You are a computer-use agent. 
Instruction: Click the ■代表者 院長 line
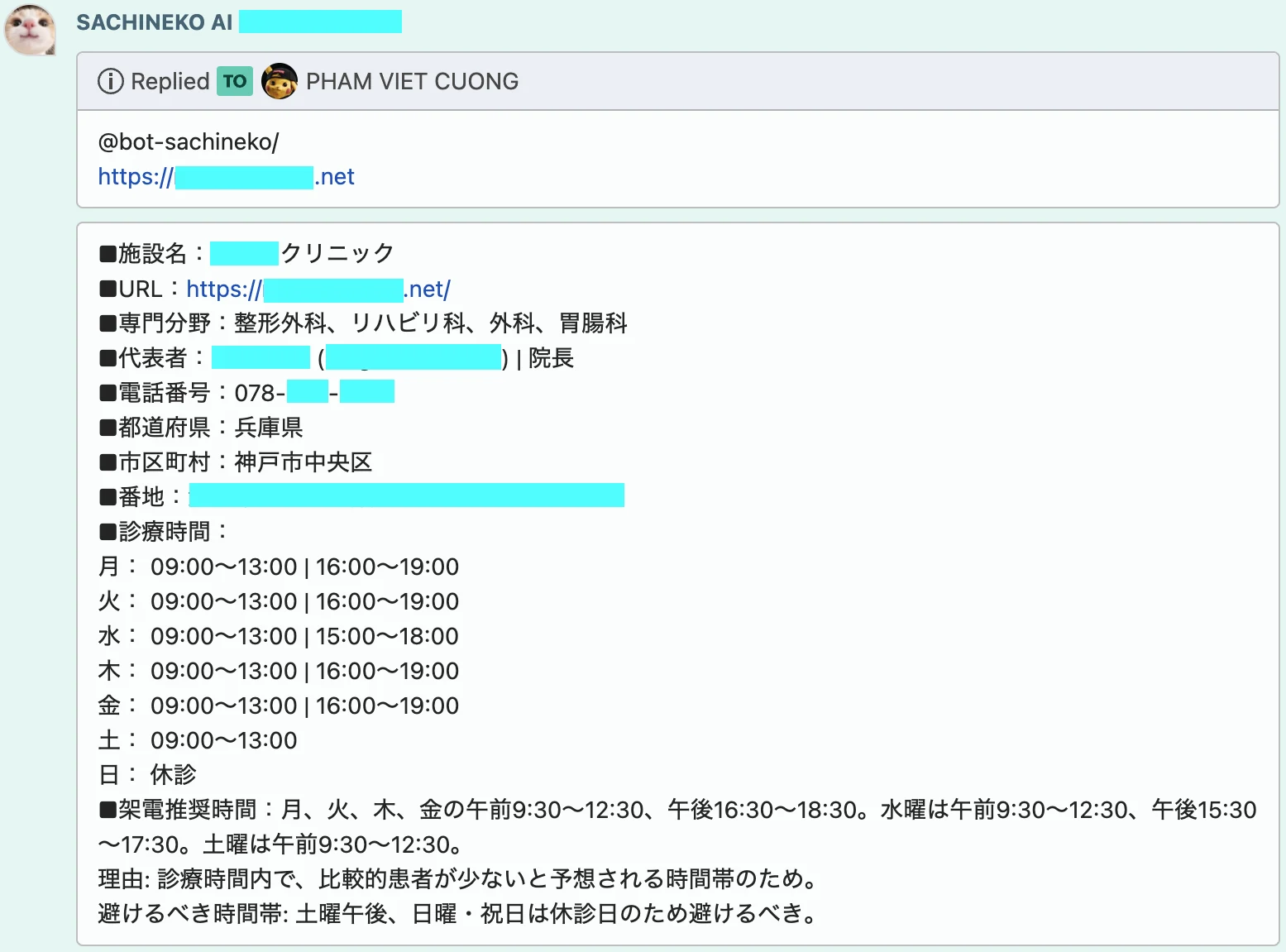pos(336,358)
